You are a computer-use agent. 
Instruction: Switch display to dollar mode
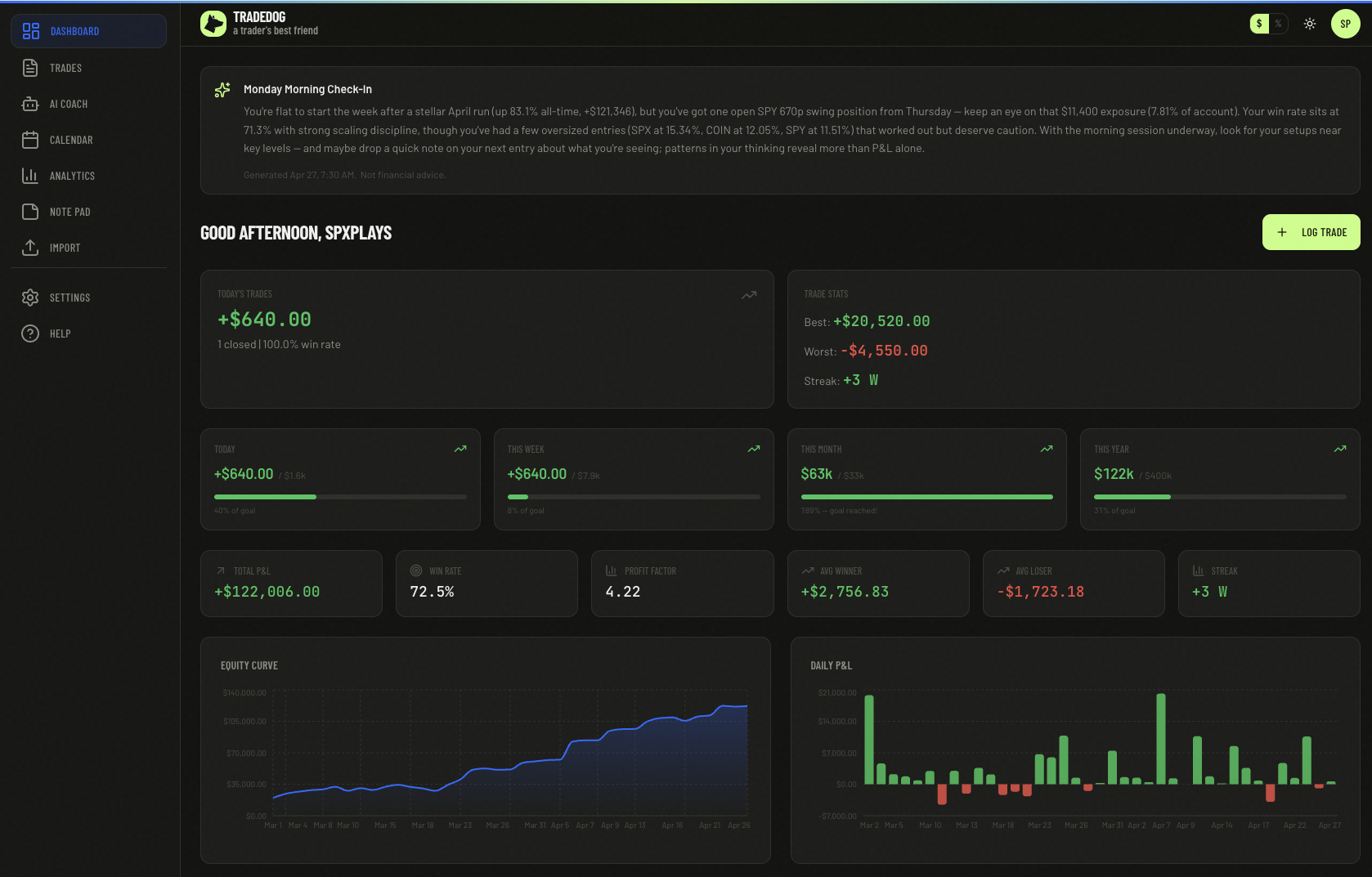click(1259, 24)
